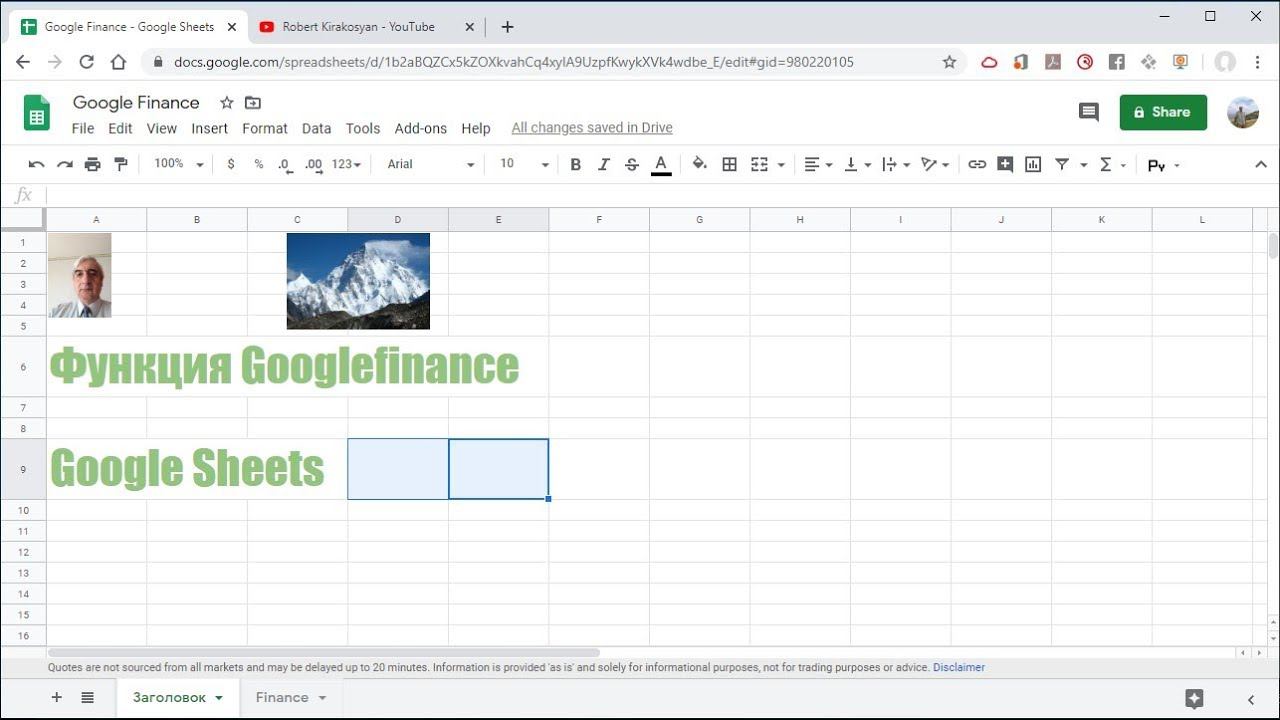Open the File menu
This screenshot has width=1280, height=720.
83,128
